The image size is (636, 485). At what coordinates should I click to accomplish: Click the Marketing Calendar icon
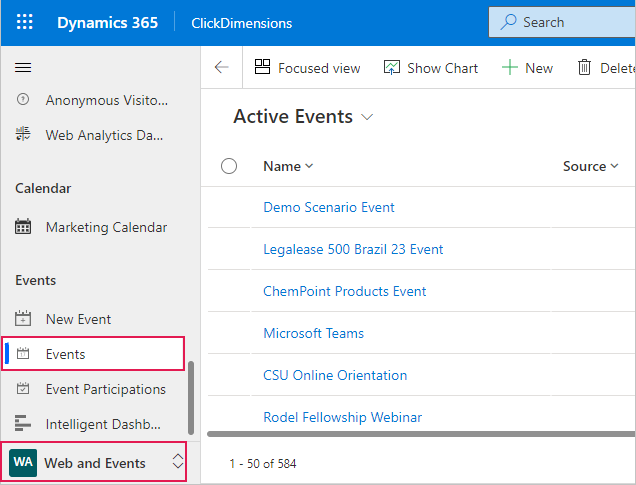coord(23,227)
